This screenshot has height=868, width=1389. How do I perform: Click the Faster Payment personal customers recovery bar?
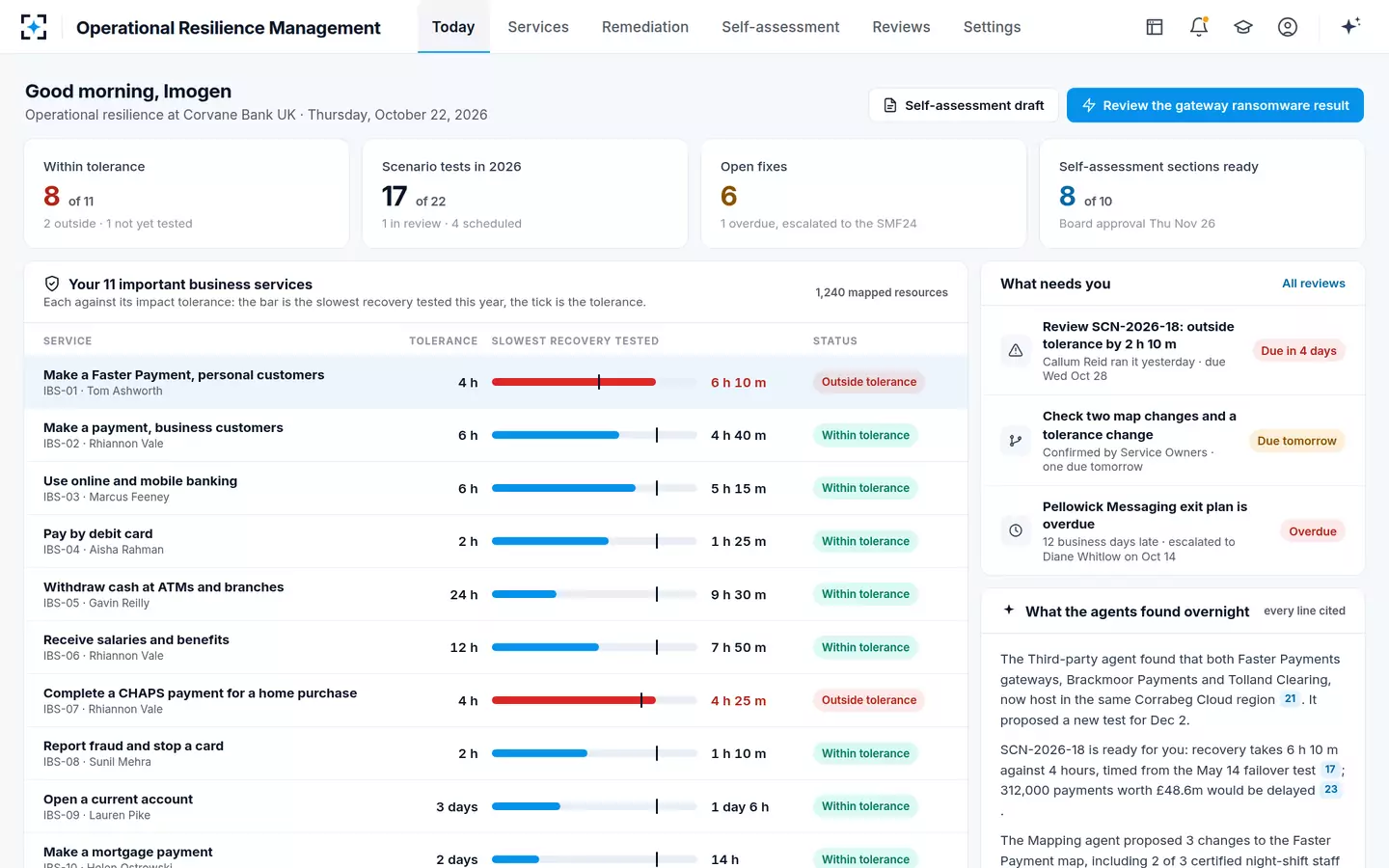594,382
